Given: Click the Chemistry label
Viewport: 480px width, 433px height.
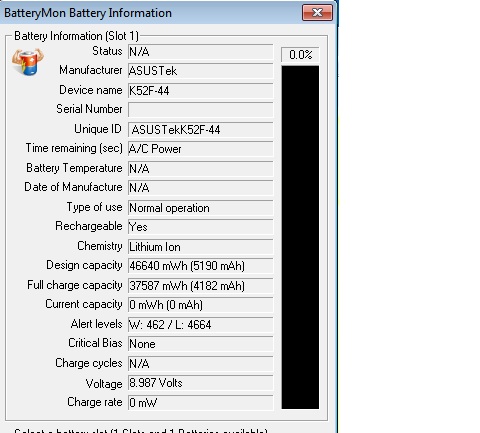Looking at the screenshot, I should (x=100, y=246).
